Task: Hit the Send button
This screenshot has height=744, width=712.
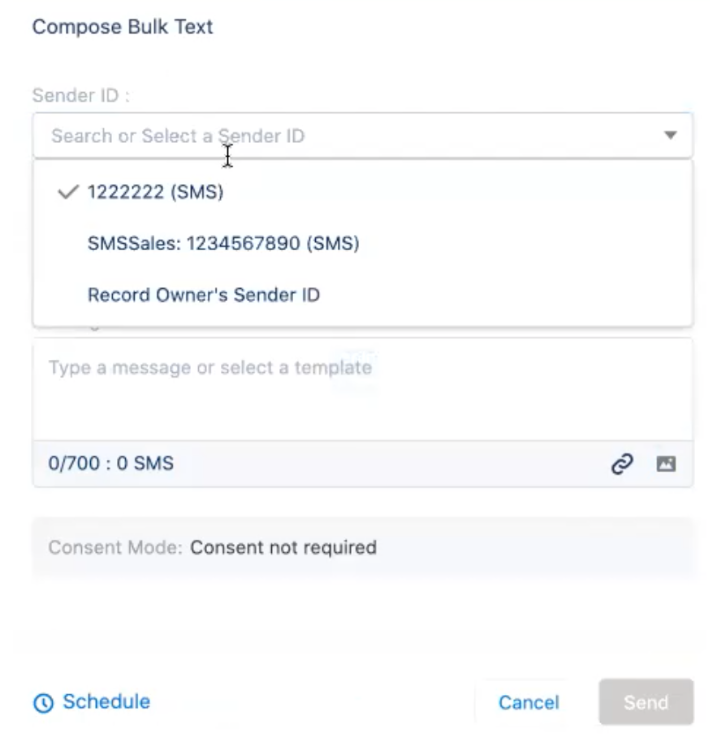Action: click(646, 702)
